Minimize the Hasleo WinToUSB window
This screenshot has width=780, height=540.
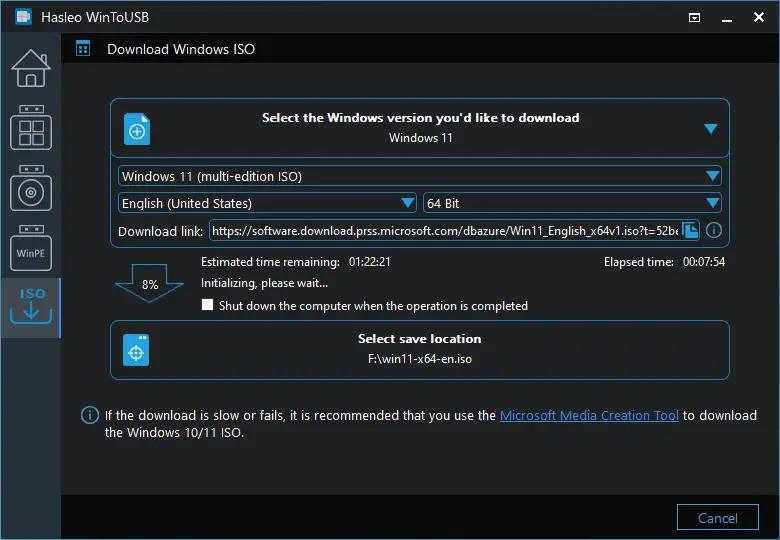[727, 18]
